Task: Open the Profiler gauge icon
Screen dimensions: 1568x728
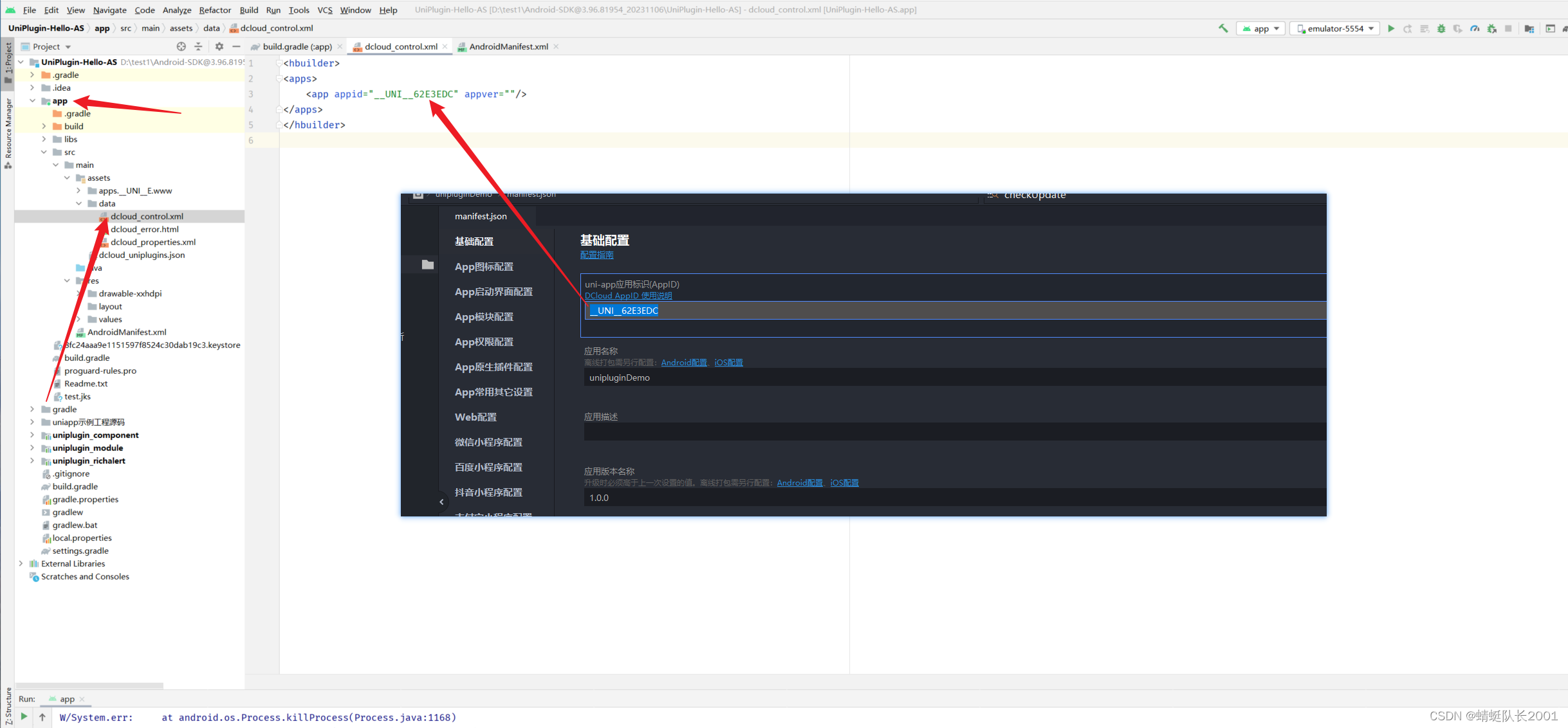Action: (x=1475, y=28)
